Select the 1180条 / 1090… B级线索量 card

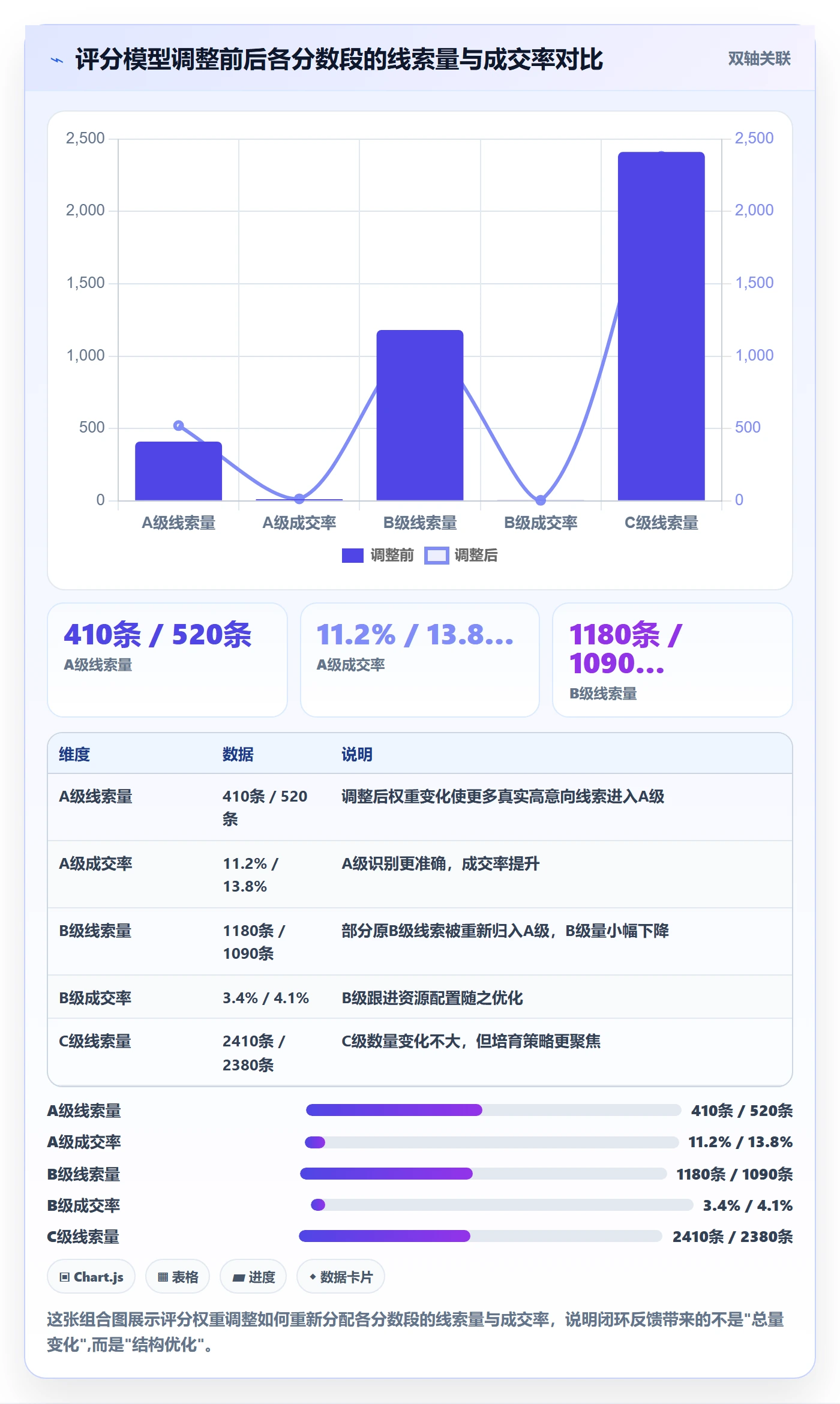[673, 660]
